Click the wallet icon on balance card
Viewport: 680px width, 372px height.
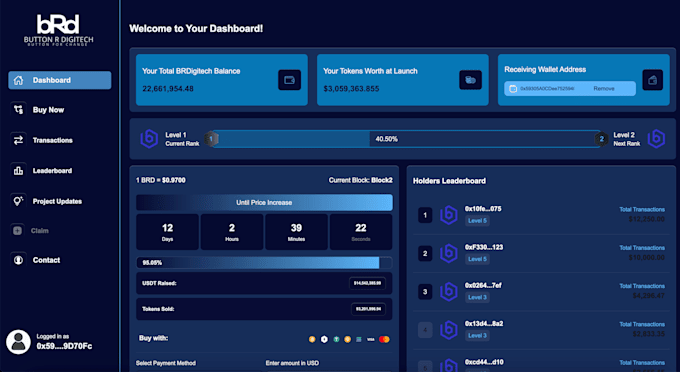pos(289,80)
